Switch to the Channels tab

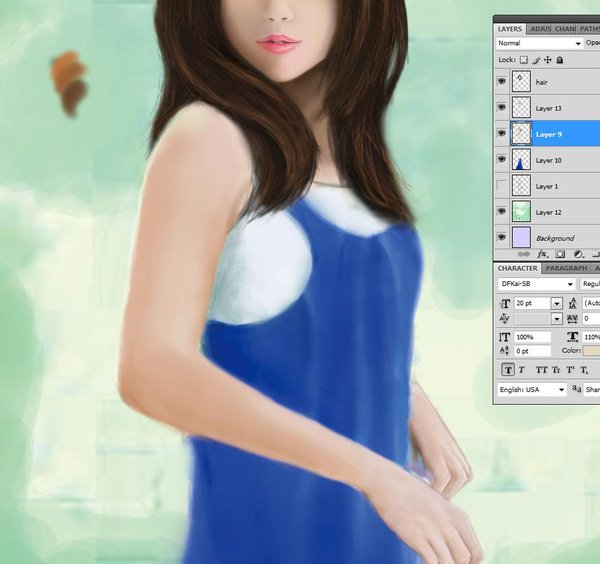pyautogui.click(x=565, y=29)
